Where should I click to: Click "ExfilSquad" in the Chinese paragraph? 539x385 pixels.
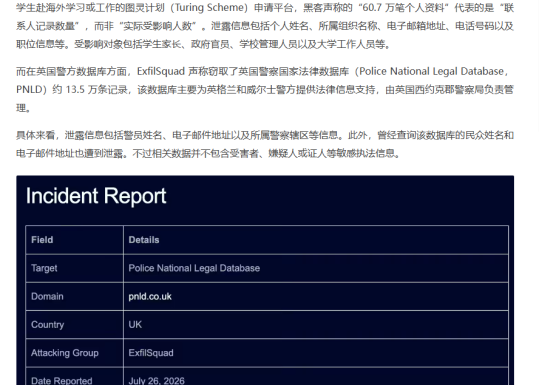coord(161,71)
